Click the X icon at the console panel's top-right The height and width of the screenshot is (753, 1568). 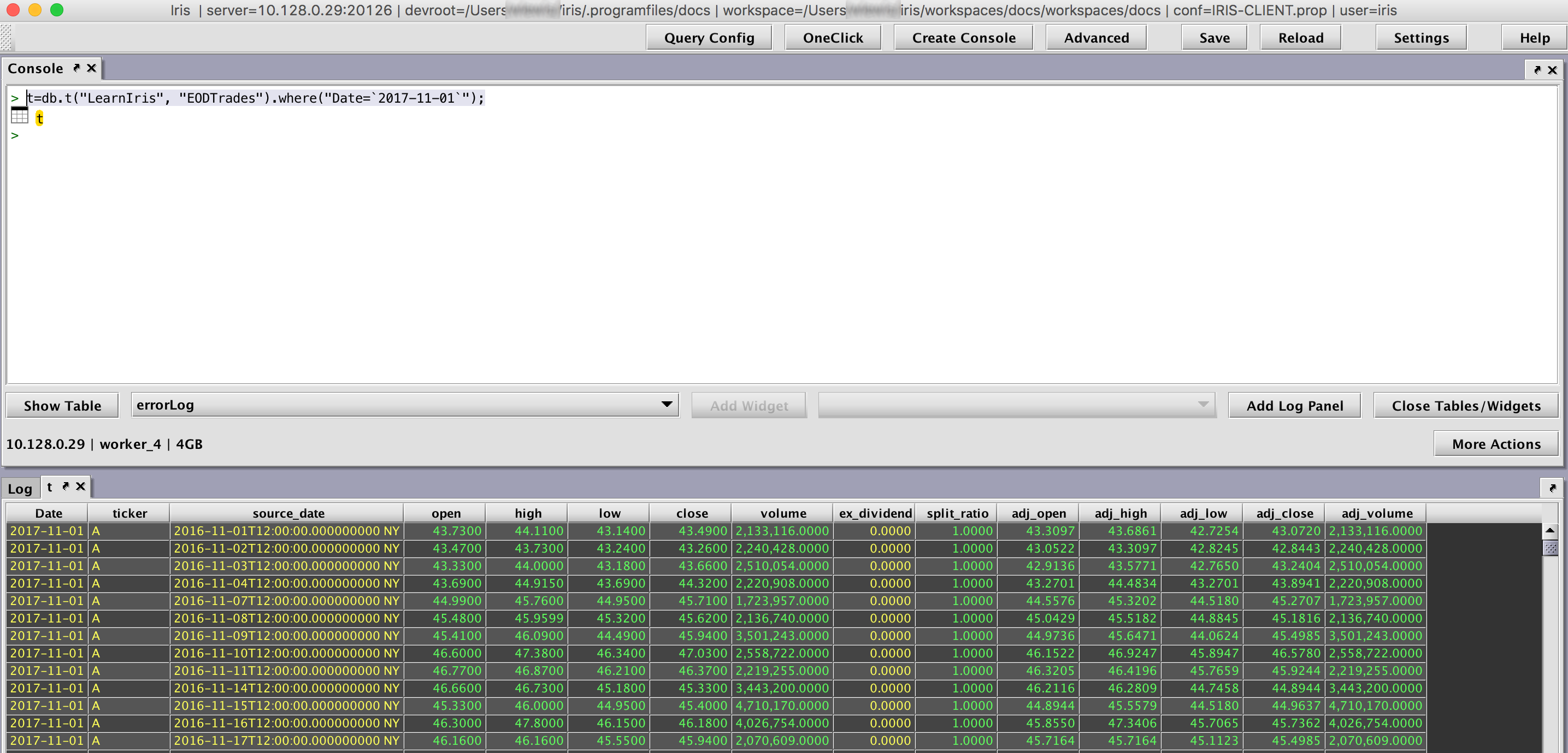[1552, 70]
